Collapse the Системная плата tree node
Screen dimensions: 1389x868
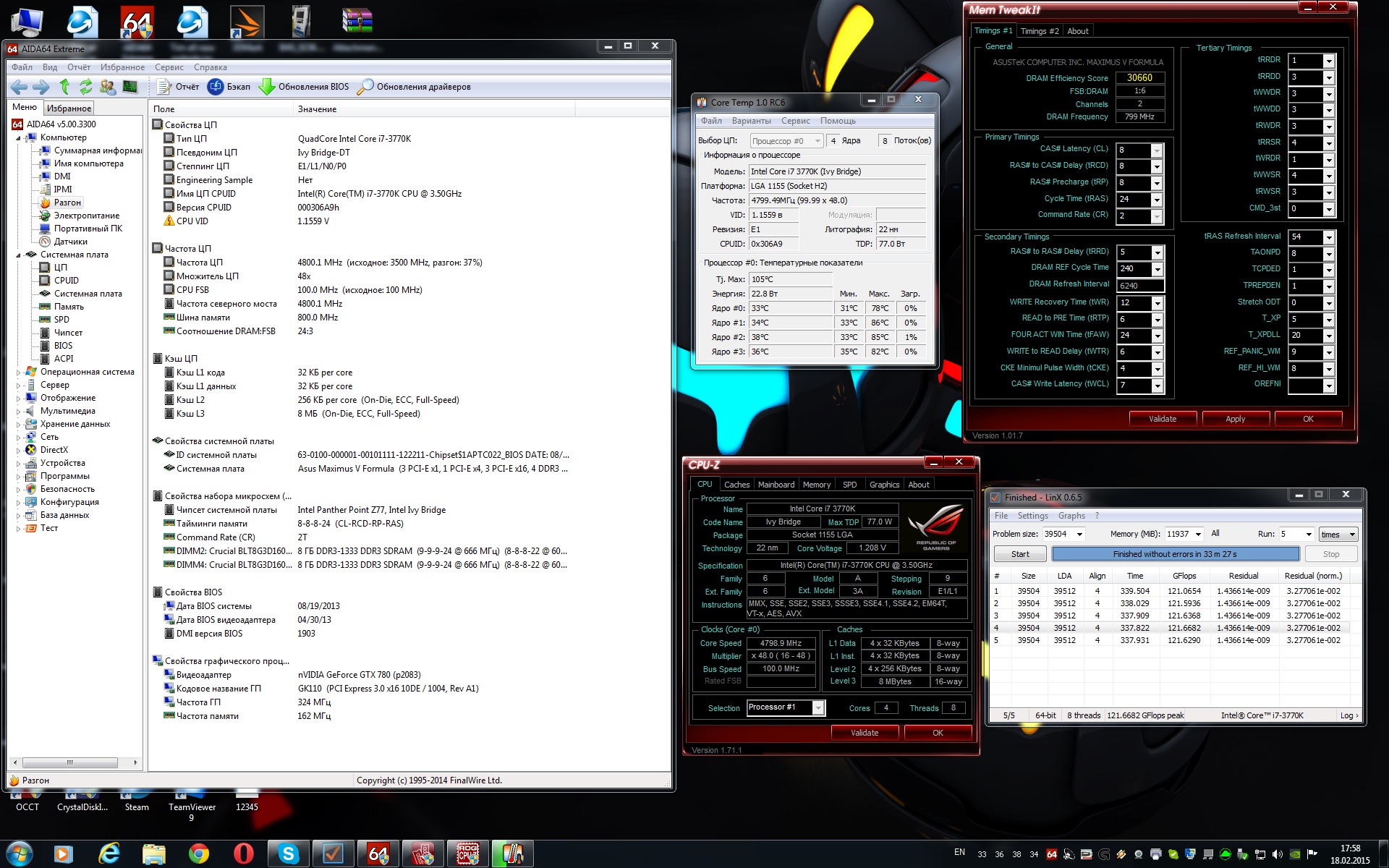[x=18, y=255]
